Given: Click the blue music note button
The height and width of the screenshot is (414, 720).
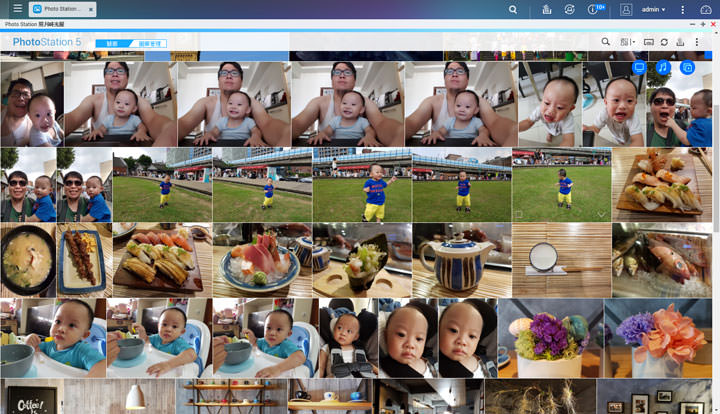Looking at the screenshot, I should tap(663, 67).
